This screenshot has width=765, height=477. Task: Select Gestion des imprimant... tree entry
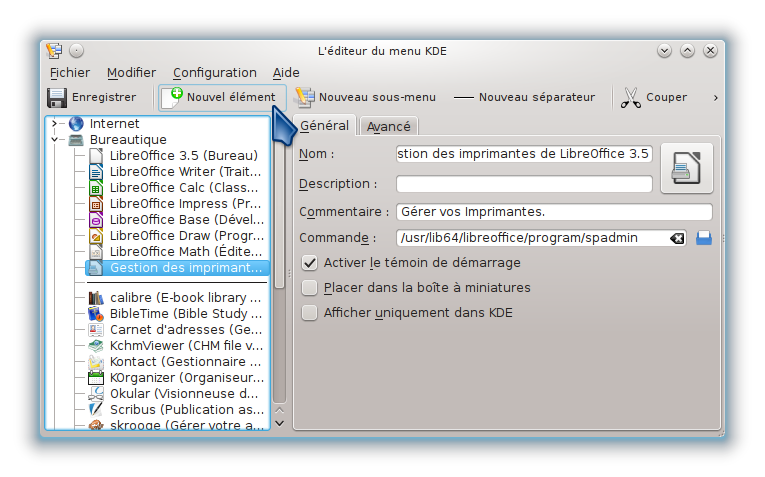pos(177,268)
